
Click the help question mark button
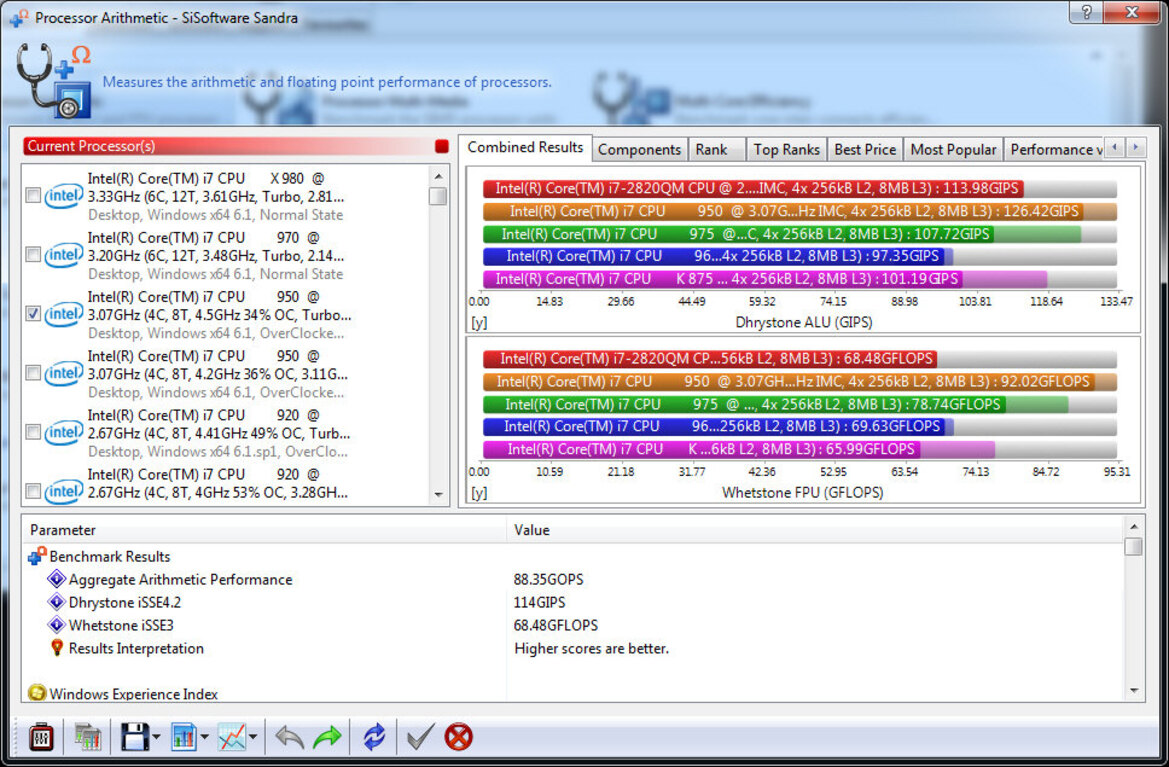pos(1087,12)
